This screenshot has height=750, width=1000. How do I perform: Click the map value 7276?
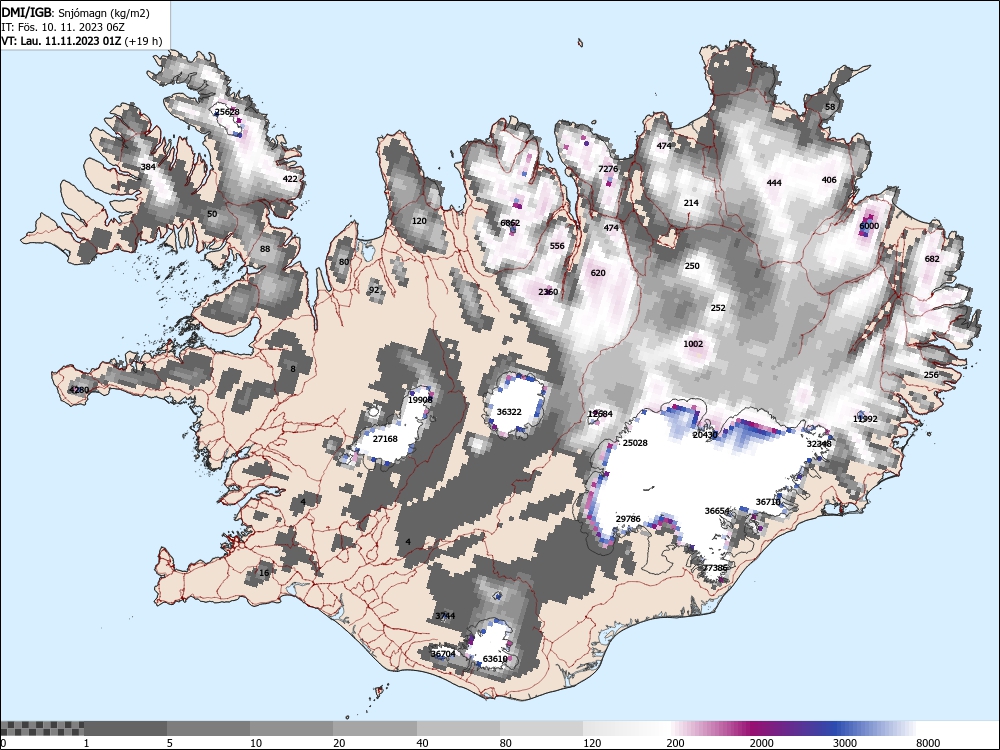[x=608, y=169]
